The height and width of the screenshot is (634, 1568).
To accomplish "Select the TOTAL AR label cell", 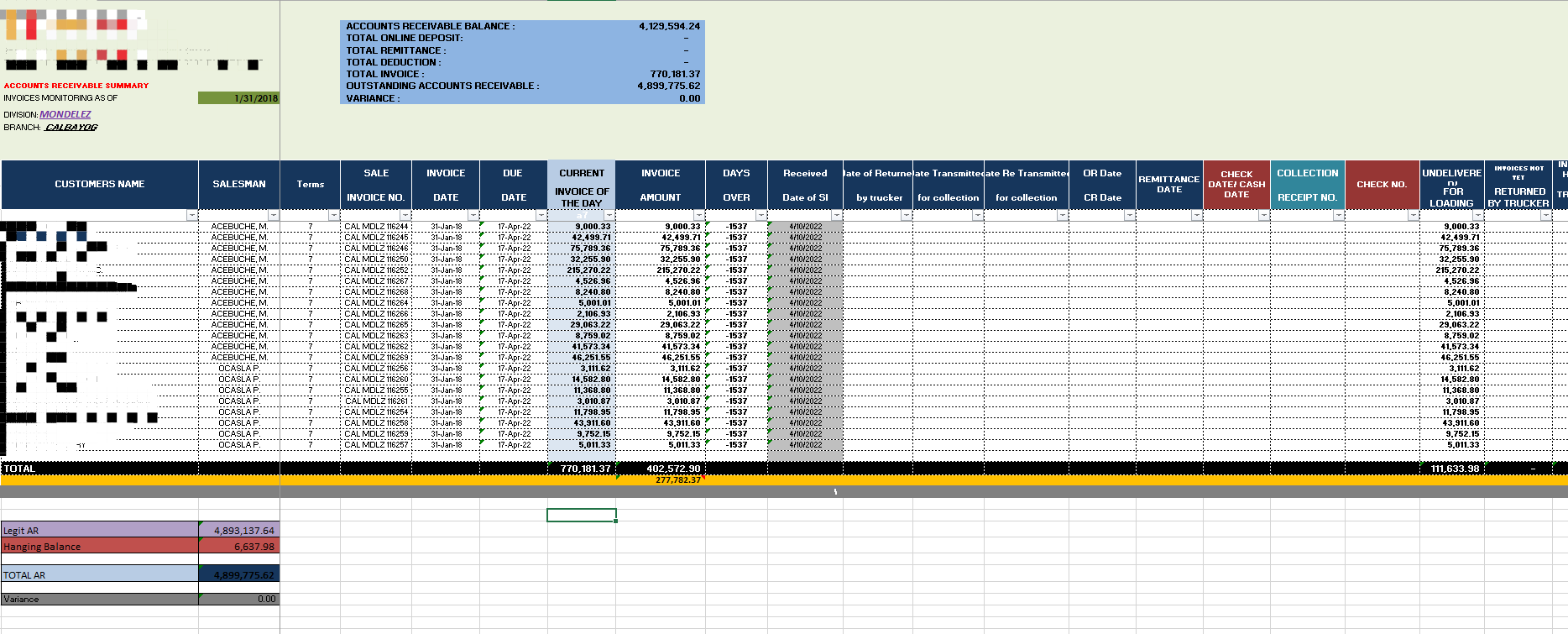I will pyautogui.click(x=100, y=574).
